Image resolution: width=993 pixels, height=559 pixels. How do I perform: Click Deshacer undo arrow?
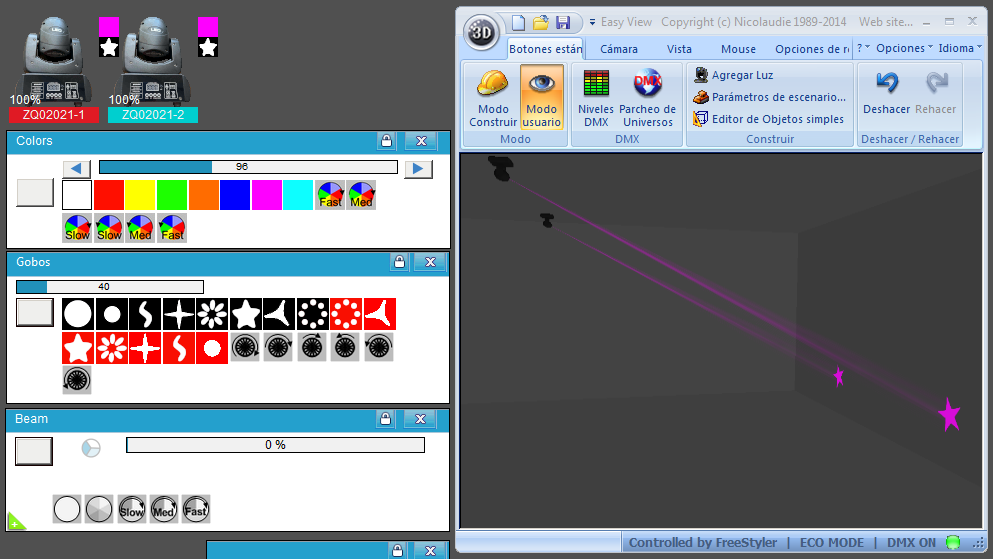coord(887,92)
